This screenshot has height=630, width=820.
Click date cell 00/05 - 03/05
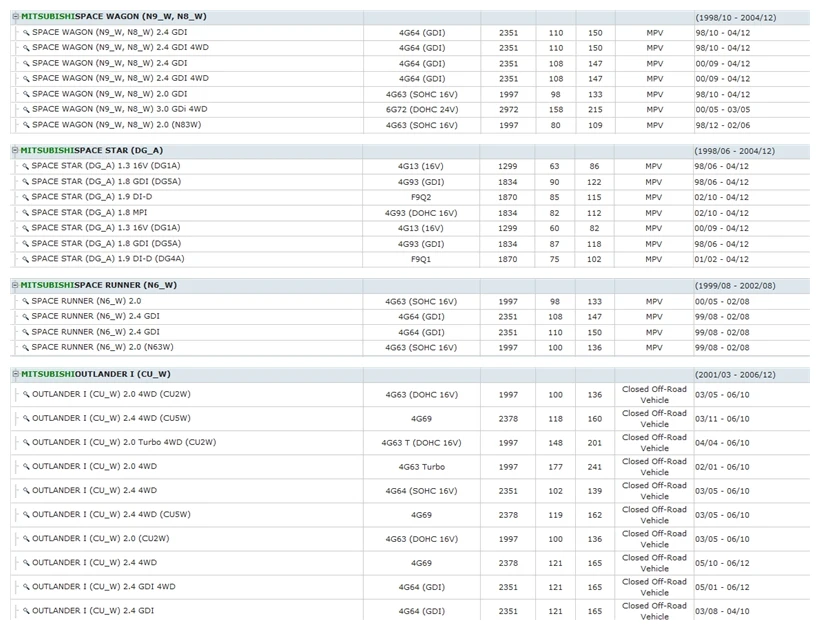tap(723, 110)
